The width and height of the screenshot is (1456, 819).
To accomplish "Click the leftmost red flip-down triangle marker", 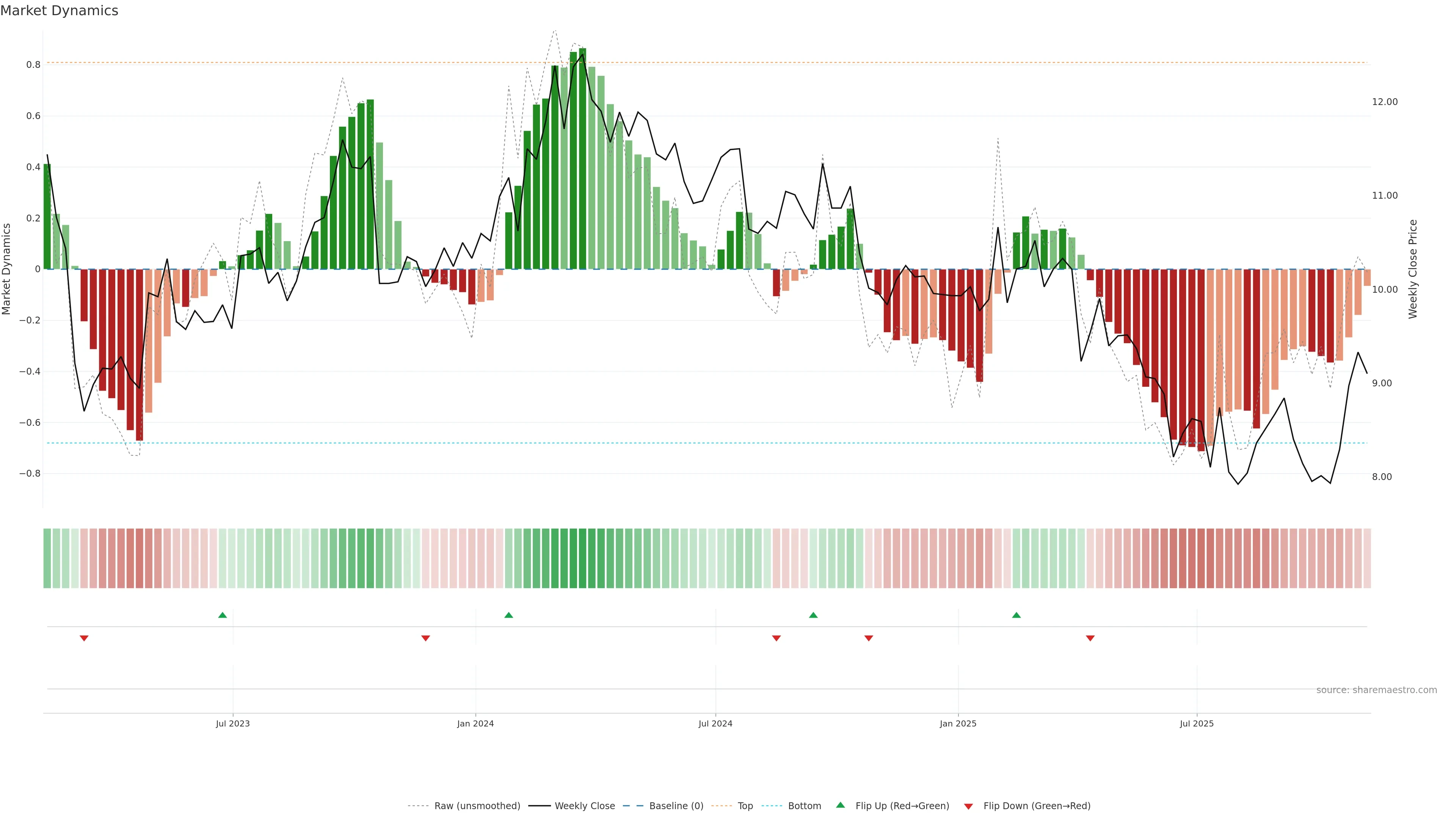I will (84, 638).
